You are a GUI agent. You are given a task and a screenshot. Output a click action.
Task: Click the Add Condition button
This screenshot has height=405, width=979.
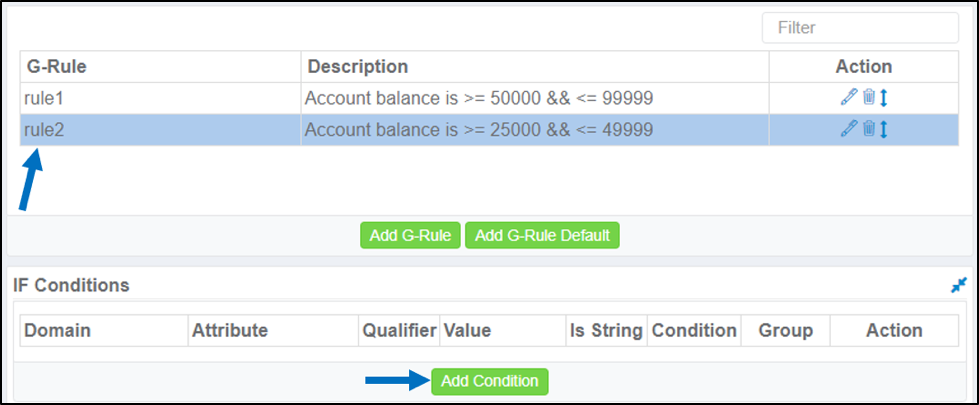click(490, 381)
